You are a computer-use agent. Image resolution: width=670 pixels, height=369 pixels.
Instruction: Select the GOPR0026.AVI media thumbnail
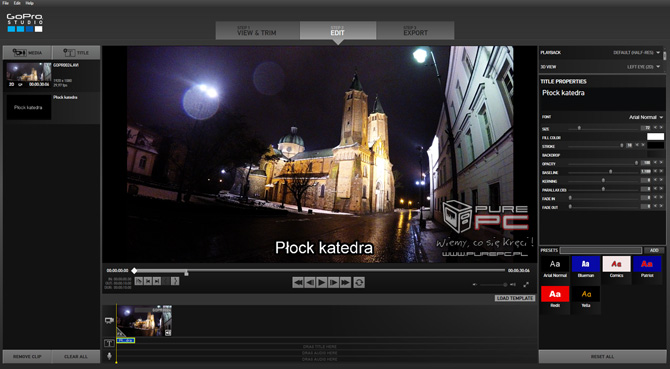click(29, 75)
